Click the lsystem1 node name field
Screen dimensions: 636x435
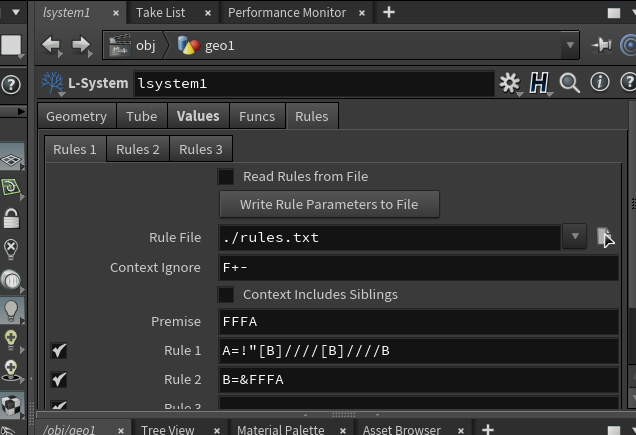point(314,84)
